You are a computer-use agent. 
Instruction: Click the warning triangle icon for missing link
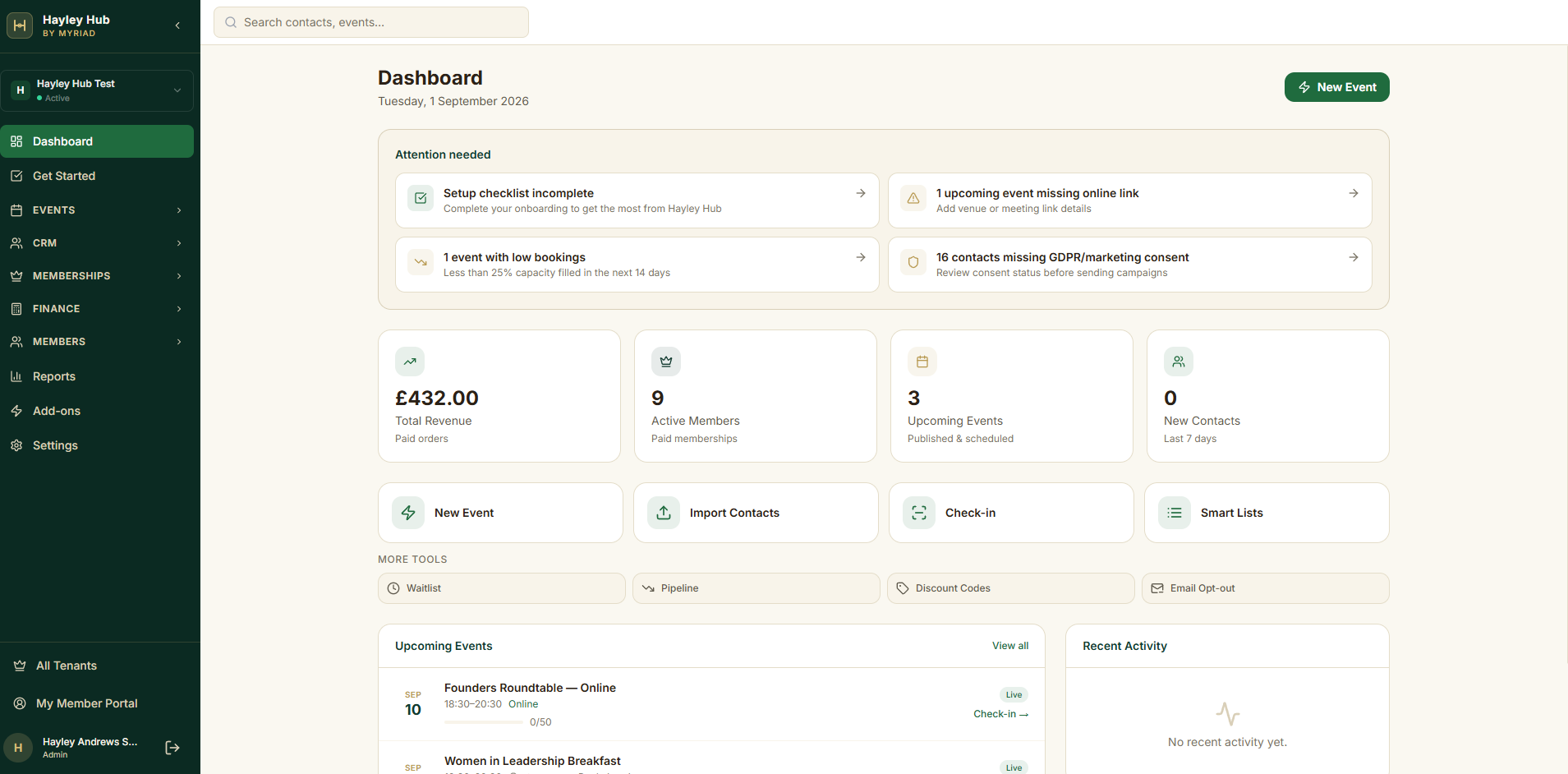click(913, 198)
